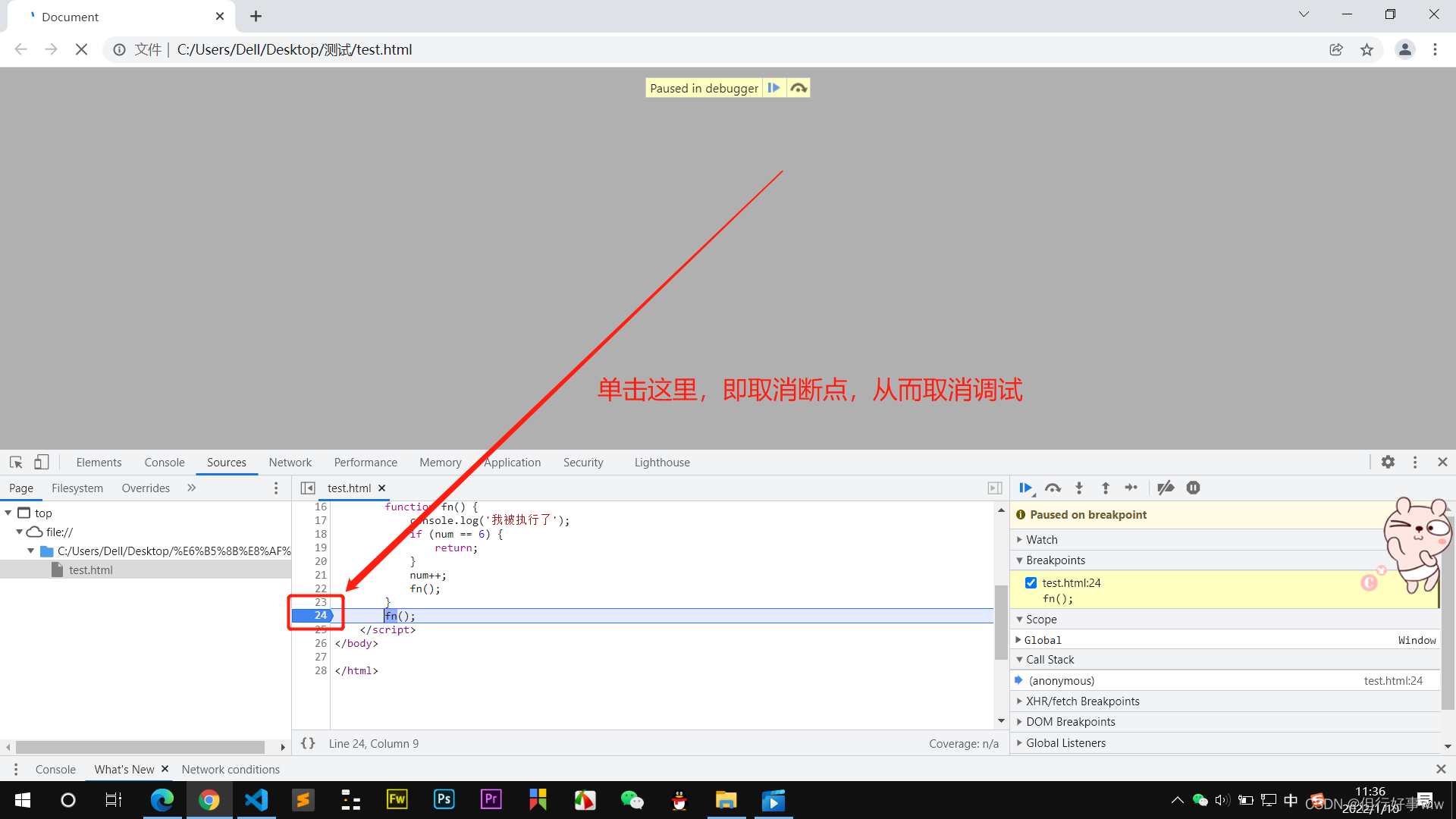Pretty print the source with braces icon
Screen dimensions: 1456x819
308,743
